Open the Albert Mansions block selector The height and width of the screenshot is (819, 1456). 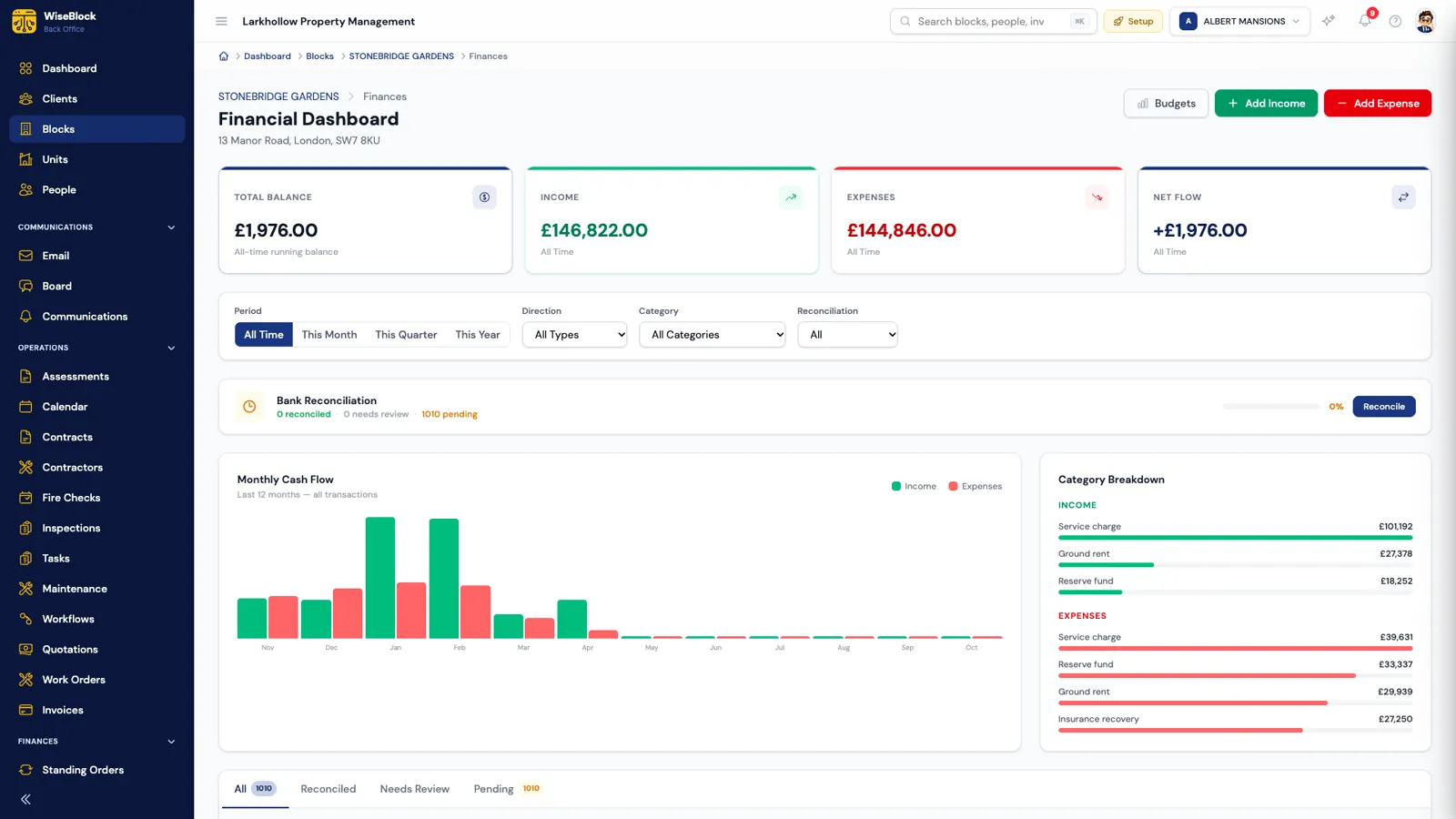click(1240, 21)
